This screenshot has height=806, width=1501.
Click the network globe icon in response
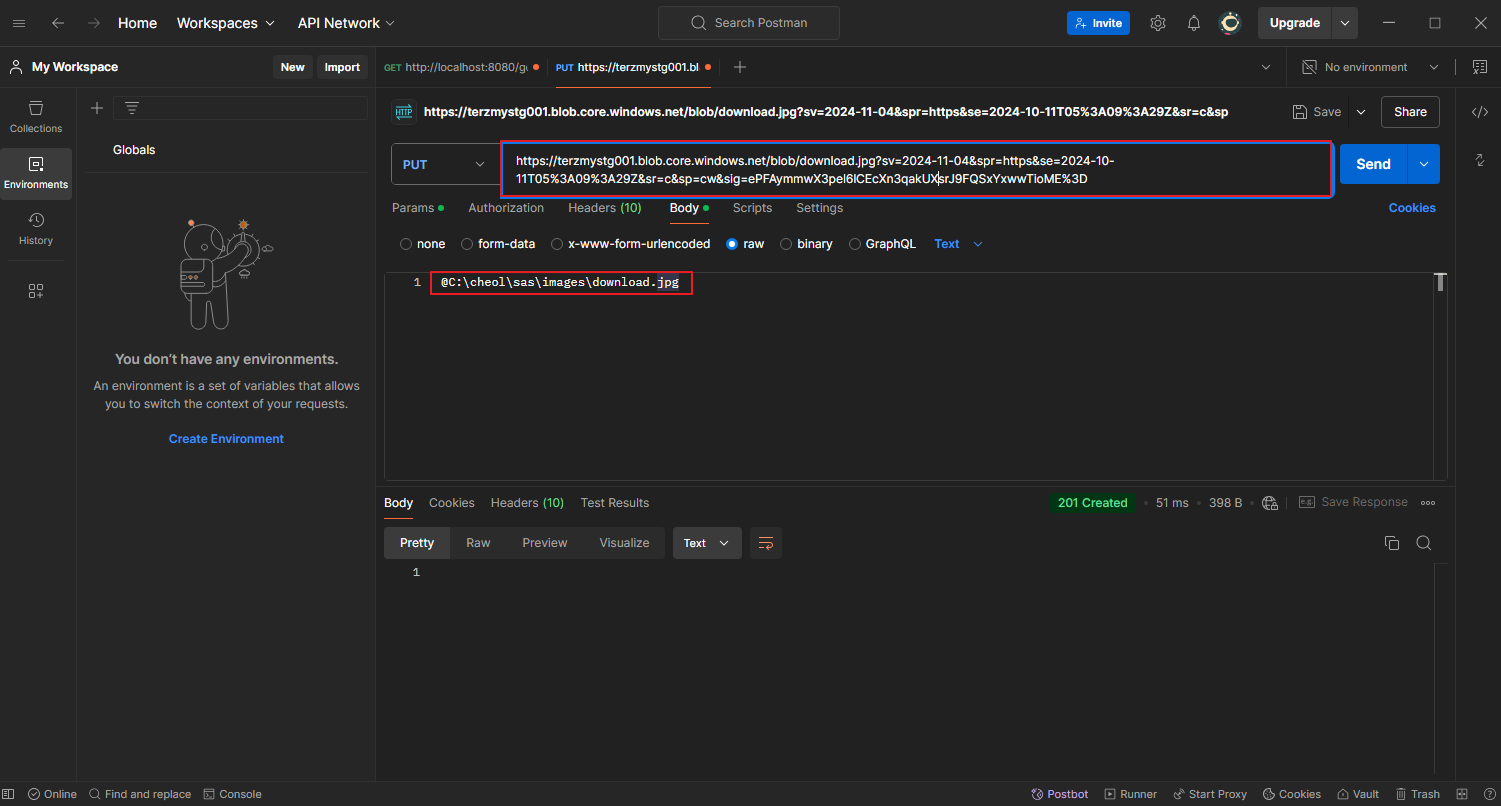1270,503
